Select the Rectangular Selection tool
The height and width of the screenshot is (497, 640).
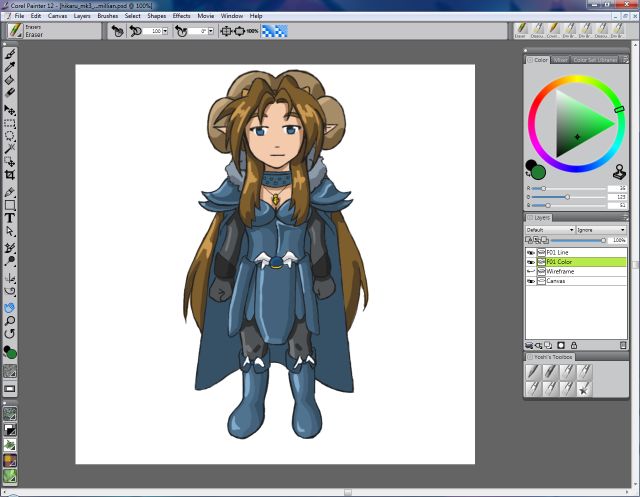pos(10,124)
